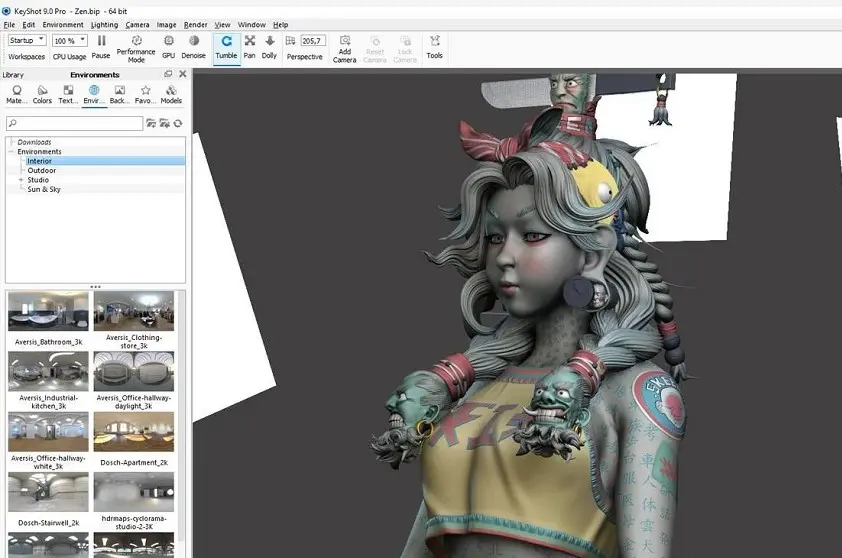
Task: Select Aversis_Clothing-store_3k environment thumbnail
Action: (134, 311)
